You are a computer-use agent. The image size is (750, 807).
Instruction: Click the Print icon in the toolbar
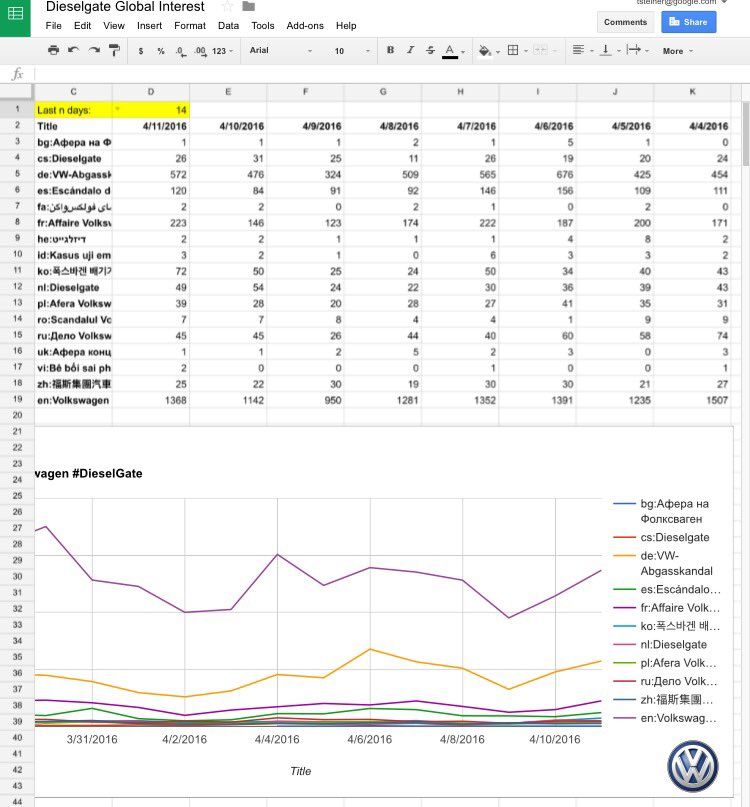point(53,51)
